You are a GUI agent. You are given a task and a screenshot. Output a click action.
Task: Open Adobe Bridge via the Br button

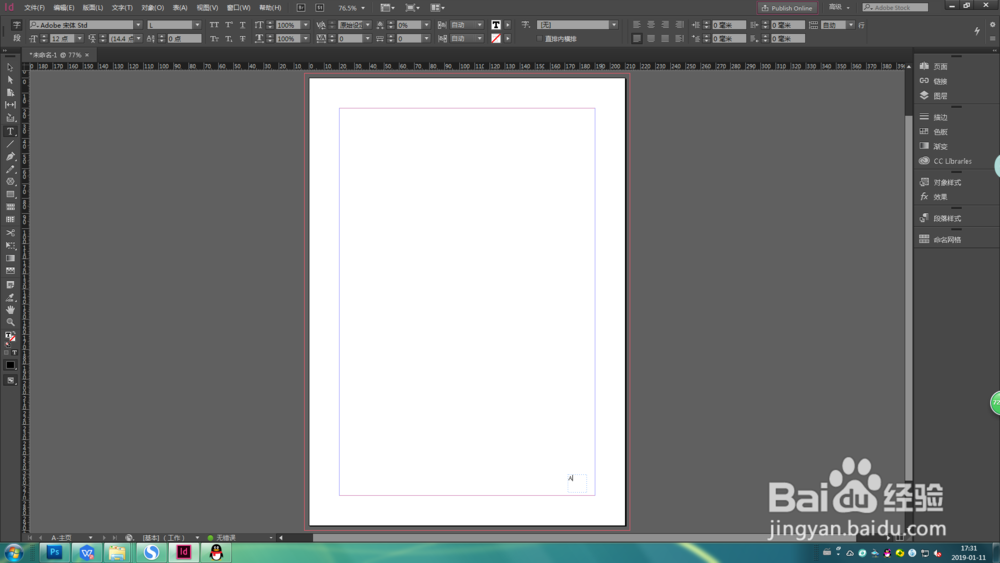click(301, 8)
